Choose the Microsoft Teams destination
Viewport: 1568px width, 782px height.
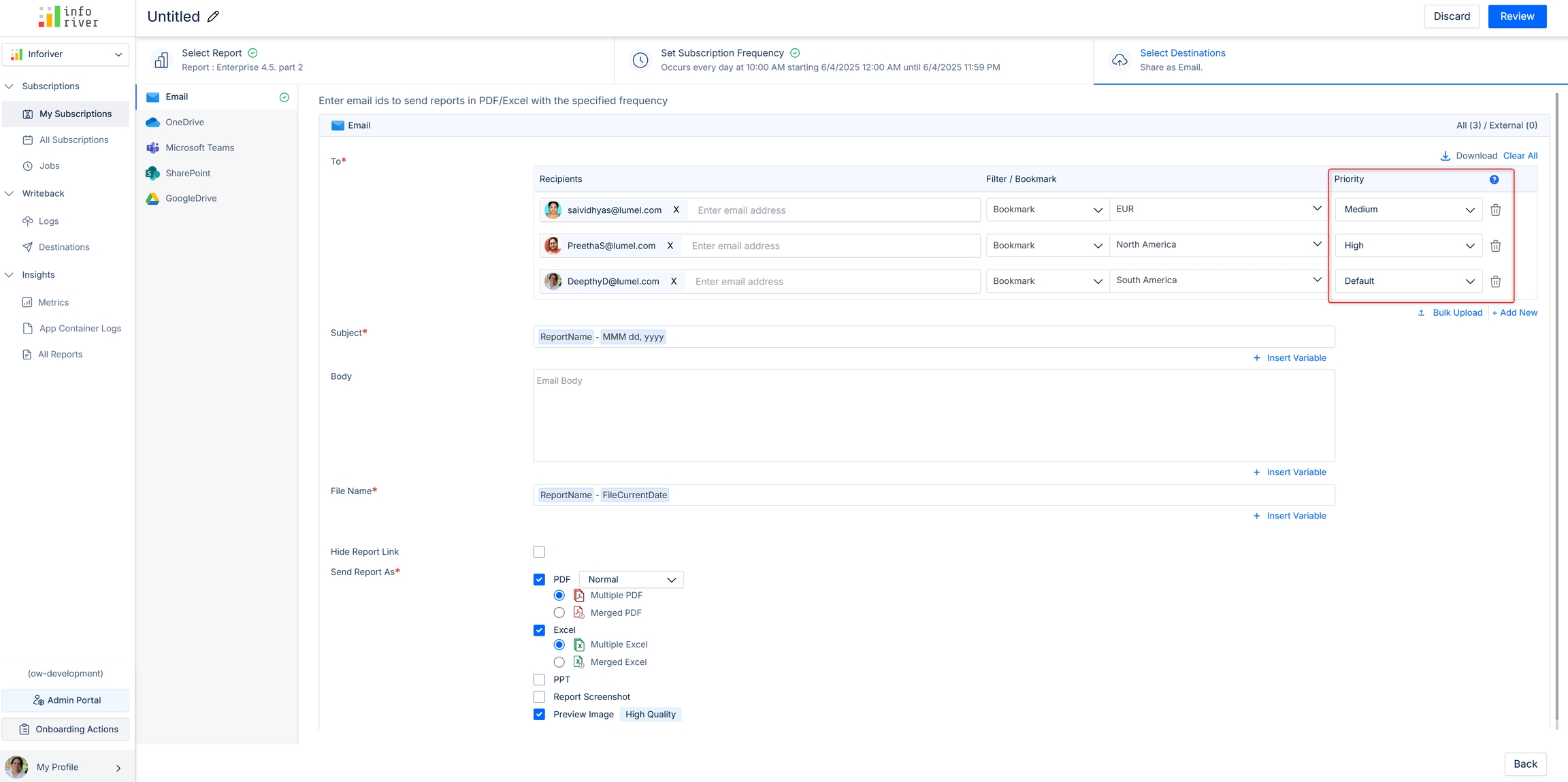pyautogui.click(x=199, y=148)
